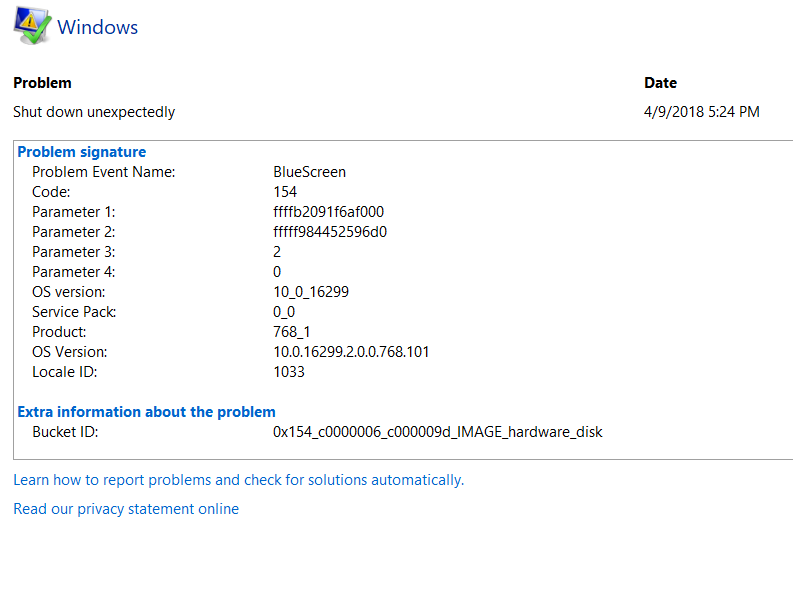Viewport: 793px width, 596px height.
Task: Click the 'Parameter 4:' label
Action: tap(74, 272)
